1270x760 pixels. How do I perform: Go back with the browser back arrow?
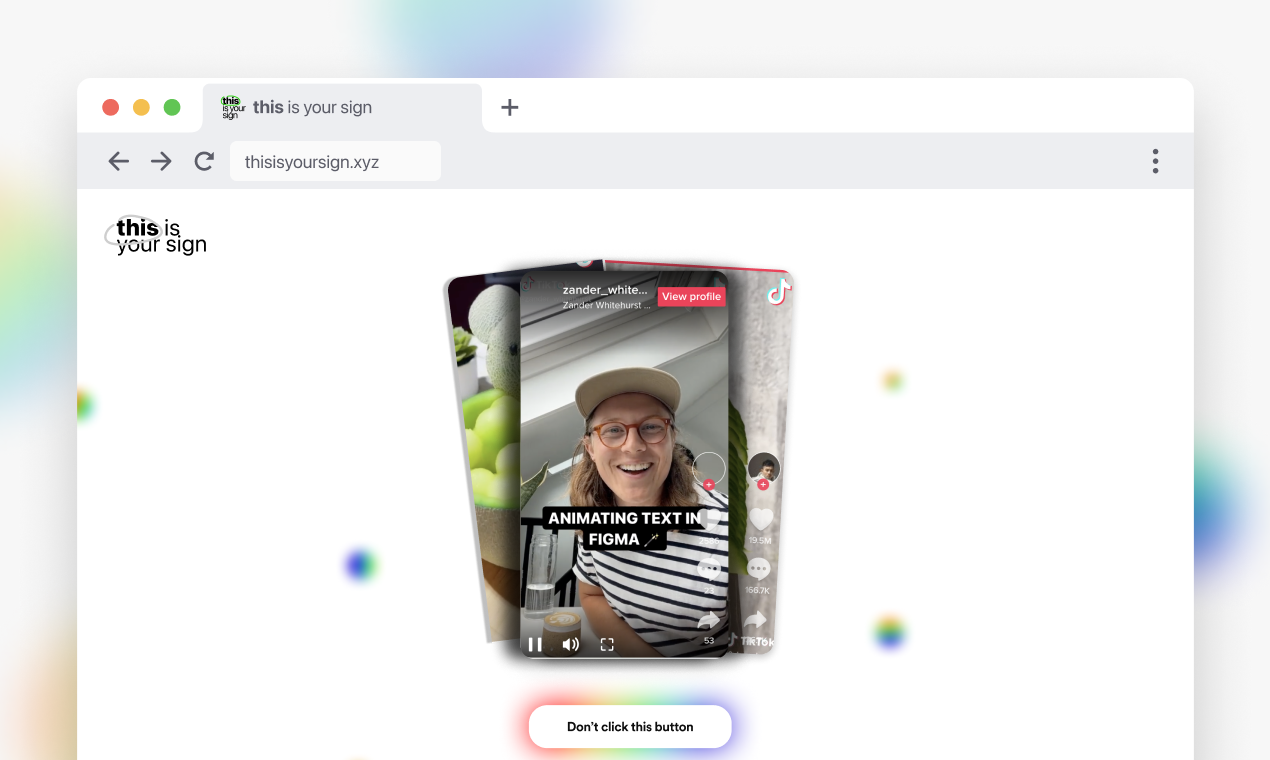tap(119, 161)
